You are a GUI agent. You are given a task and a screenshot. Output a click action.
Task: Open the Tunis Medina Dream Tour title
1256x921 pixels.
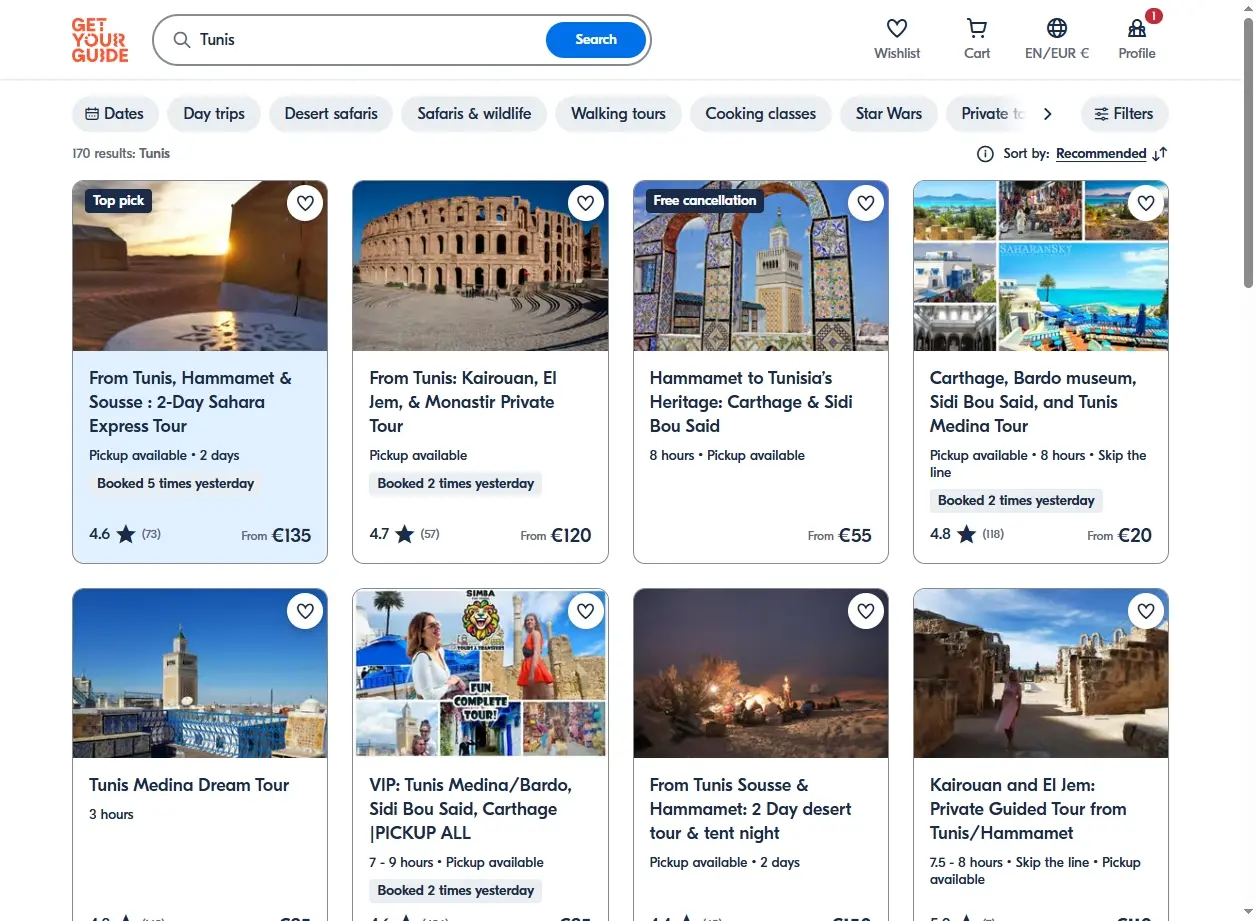point(189,785)
